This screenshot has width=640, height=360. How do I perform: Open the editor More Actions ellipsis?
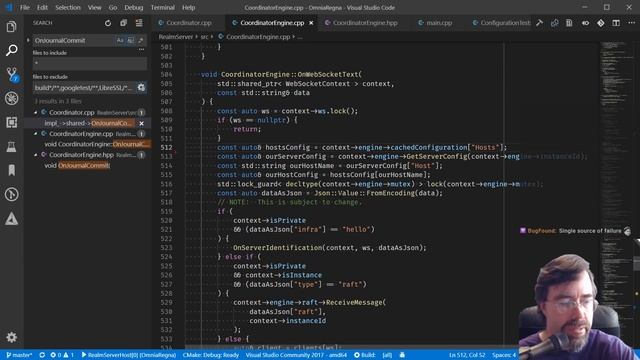pyautogui.click(x=631, y=23)
